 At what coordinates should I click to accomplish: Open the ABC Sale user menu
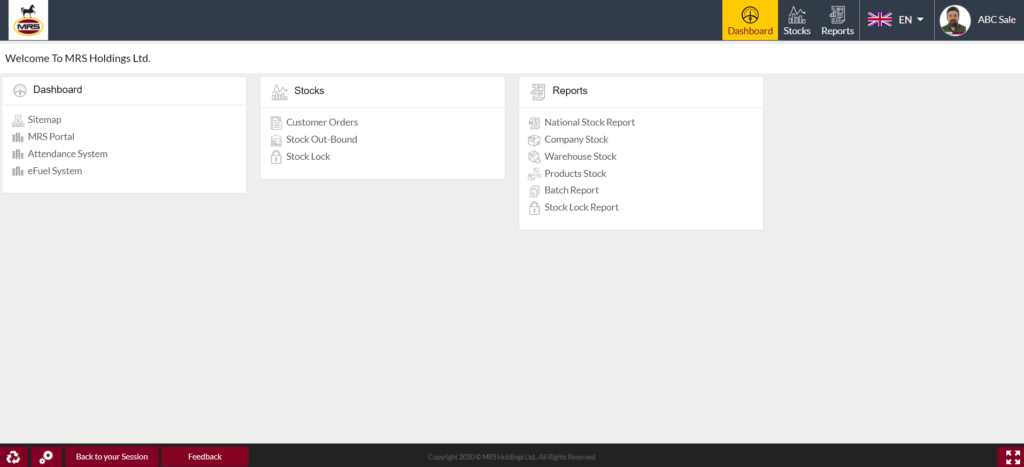point(996,20)
